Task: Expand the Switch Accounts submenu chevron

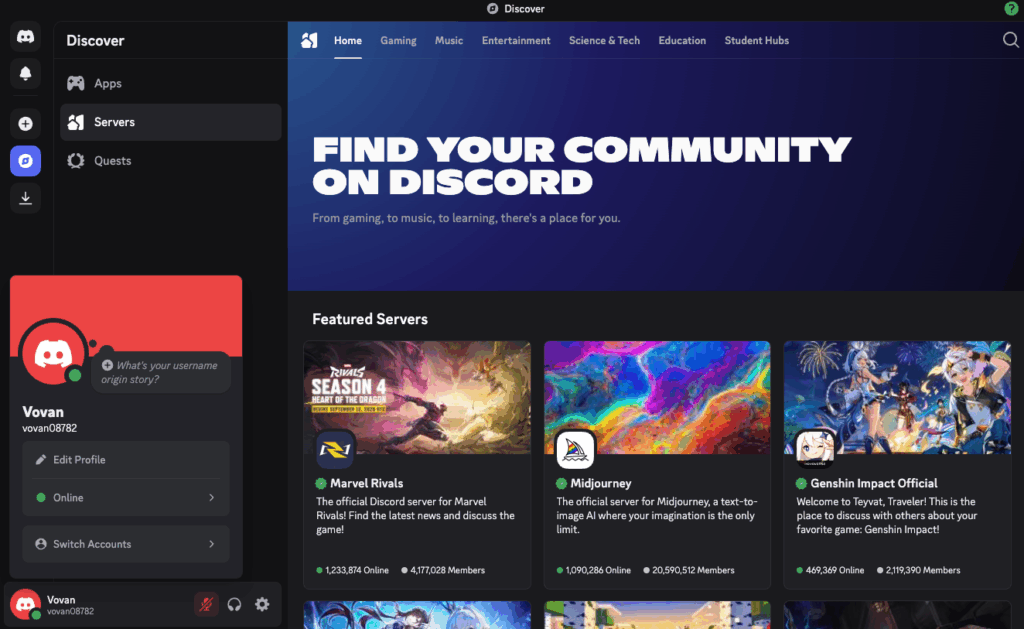Action: pyautogui.click(x=212, y=544)
